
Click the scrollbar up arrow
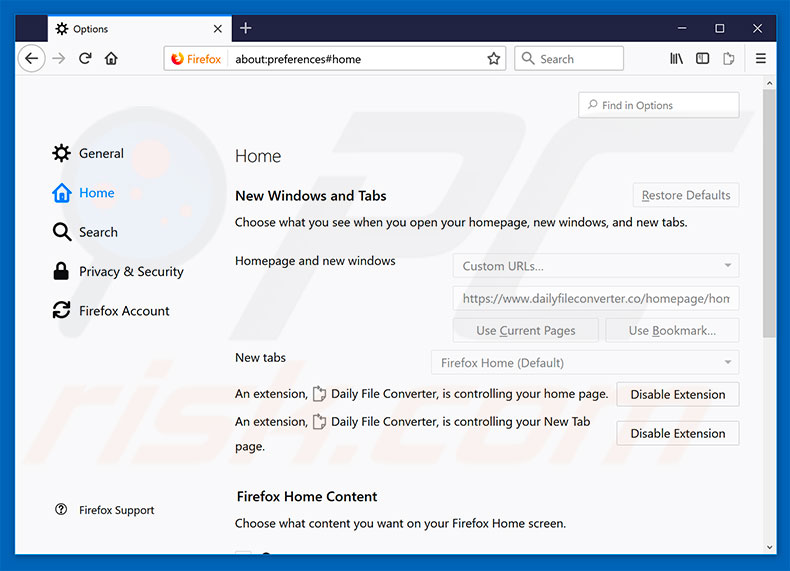click(x=769, y=83)
